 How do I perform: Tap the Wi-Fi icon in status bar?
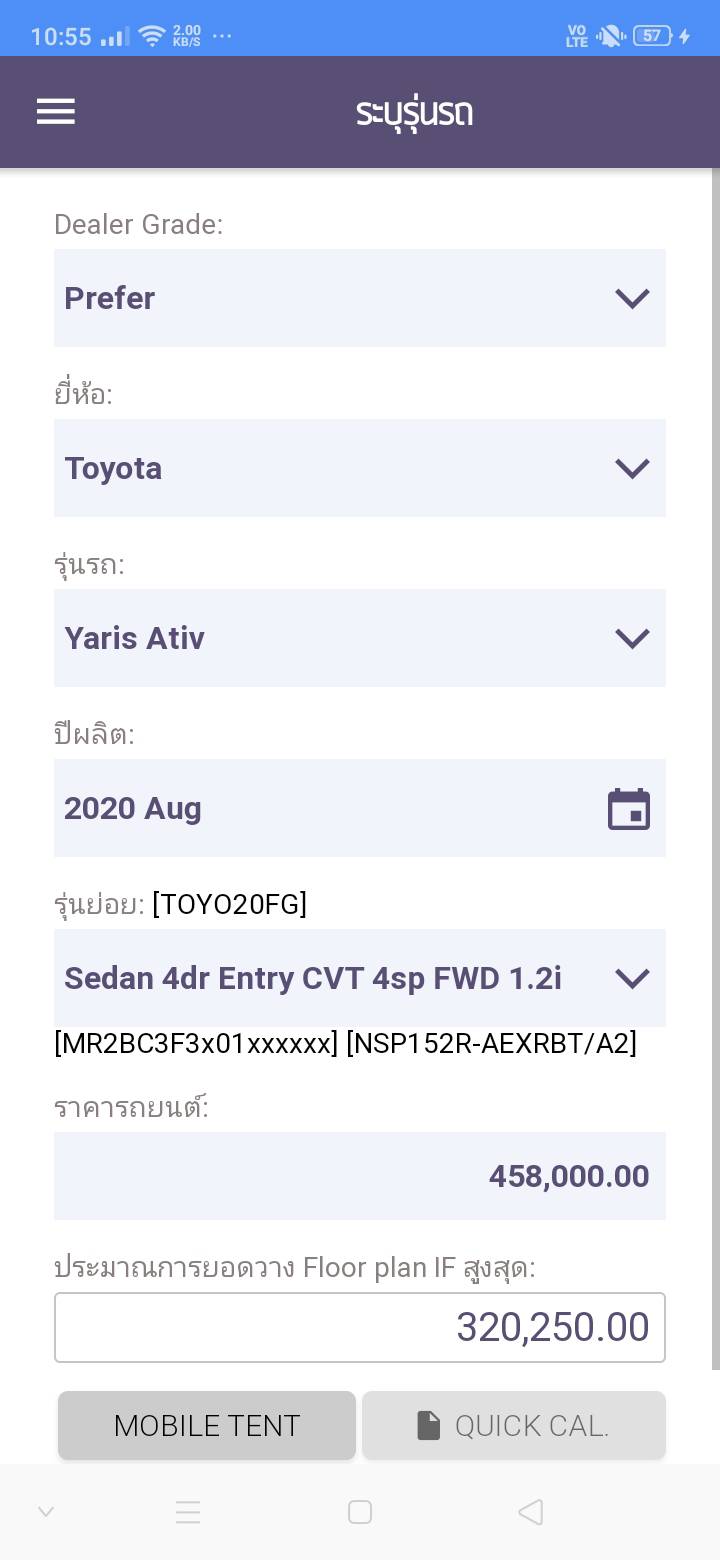(x=152, y=37)
